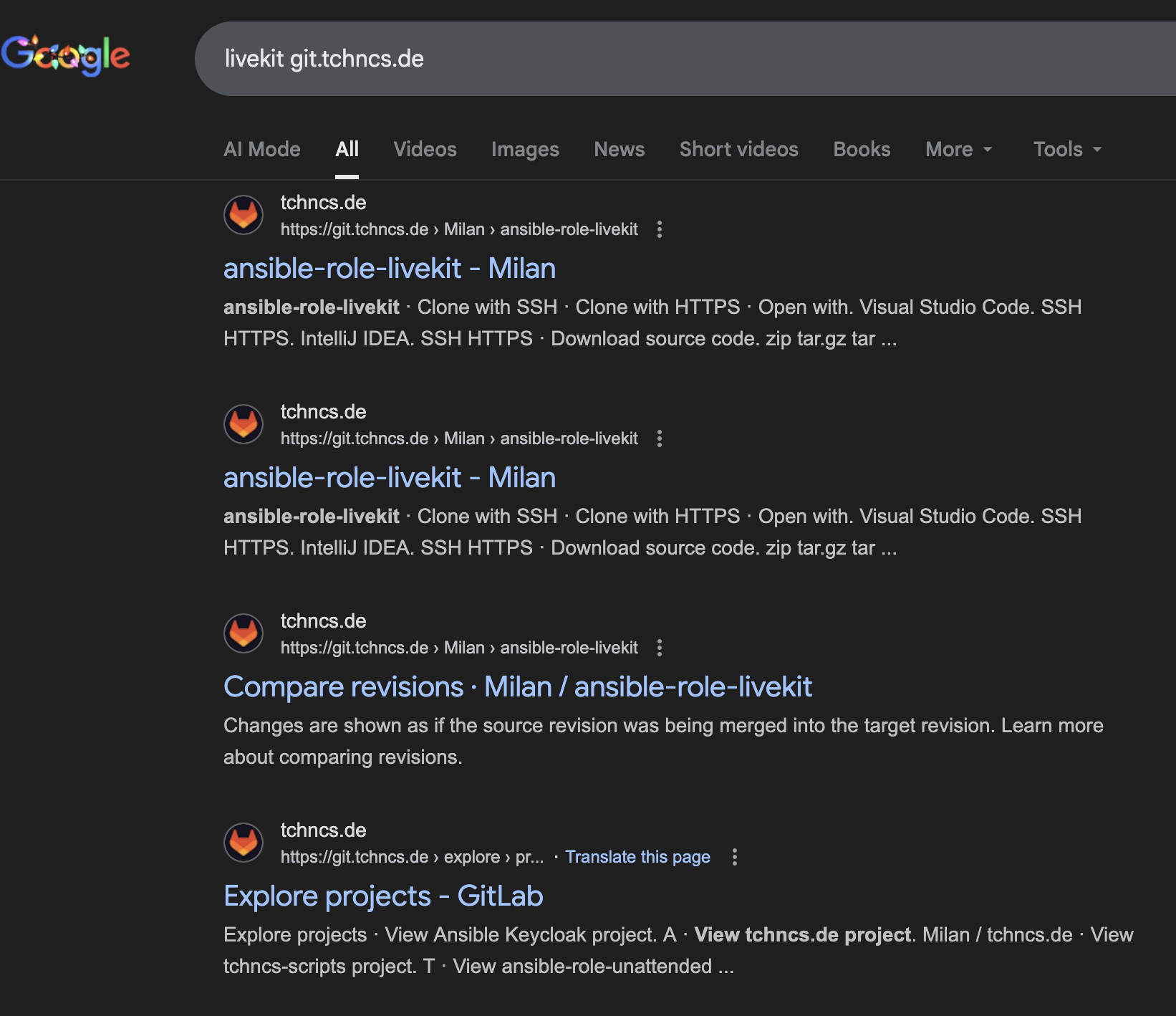
Task: Open the three-dot menu for the first result
Action: pyautogui.click(x=660, y=229)
